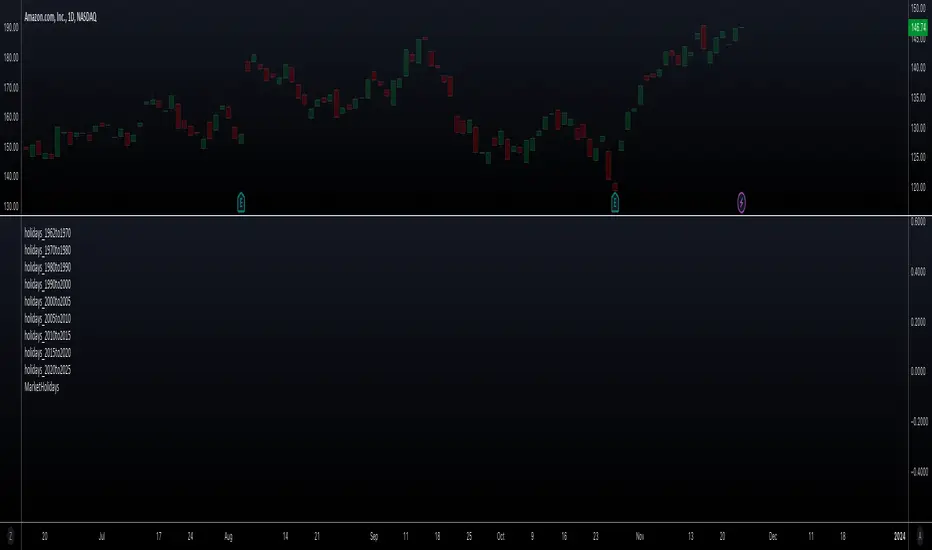Screen dimensions: 932x550
Task: Click the 2024 label on the time axis
Action: tap(899, 536)
